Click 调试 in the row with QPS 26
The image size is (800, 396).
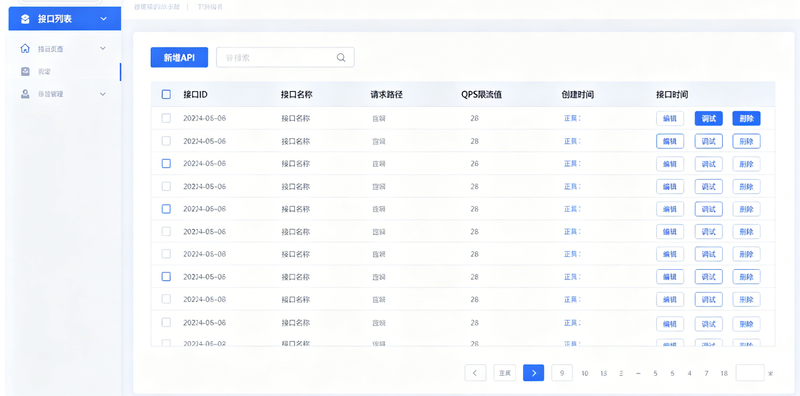tap(709, 164)
